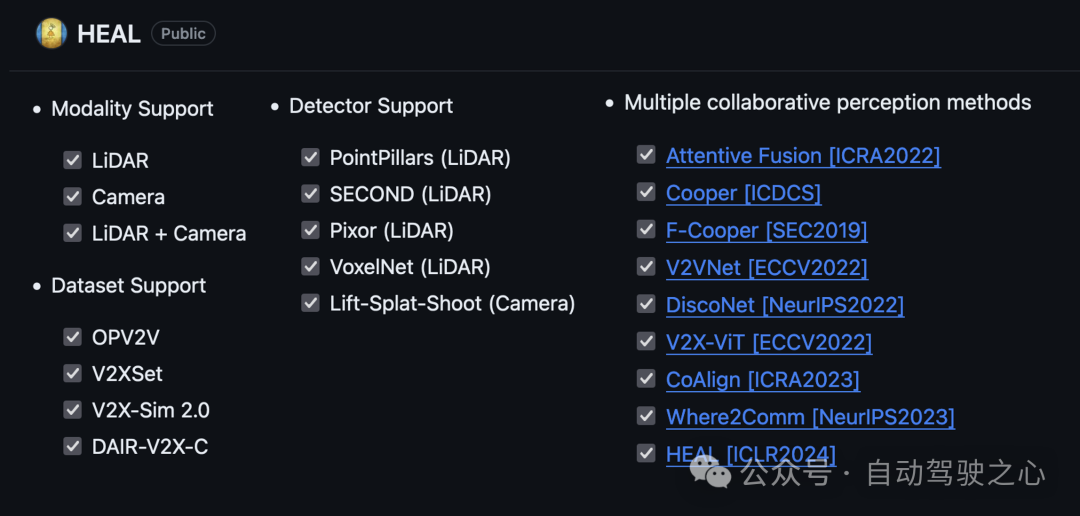
Task: Toggle the DAIR-V2X-C checkbox
Action: tap(72, 446)
